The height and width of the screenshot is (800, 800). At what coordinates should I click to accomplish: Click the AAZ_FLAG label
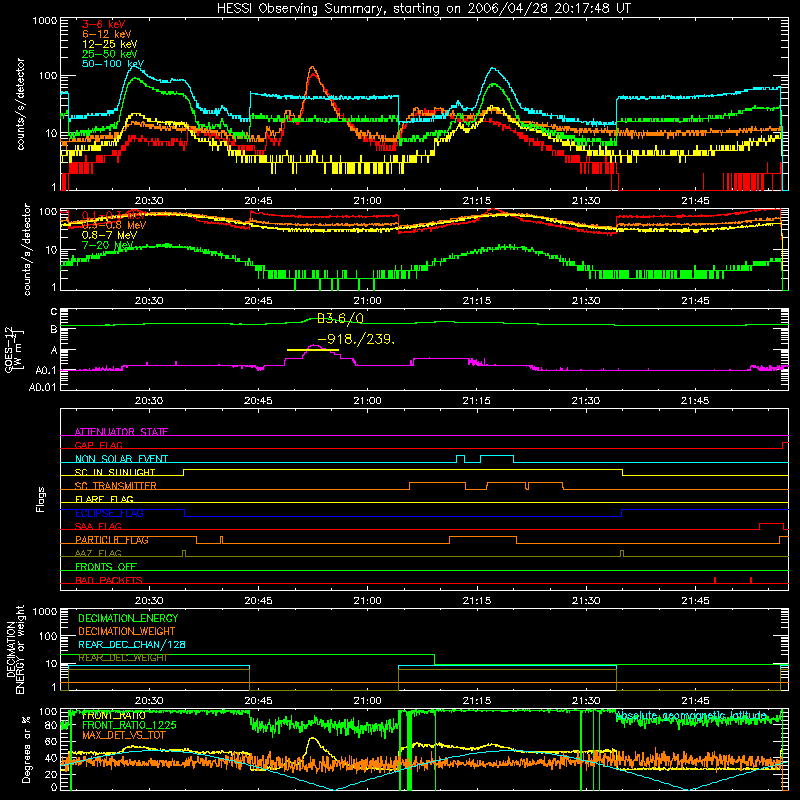tap(98, 553)
